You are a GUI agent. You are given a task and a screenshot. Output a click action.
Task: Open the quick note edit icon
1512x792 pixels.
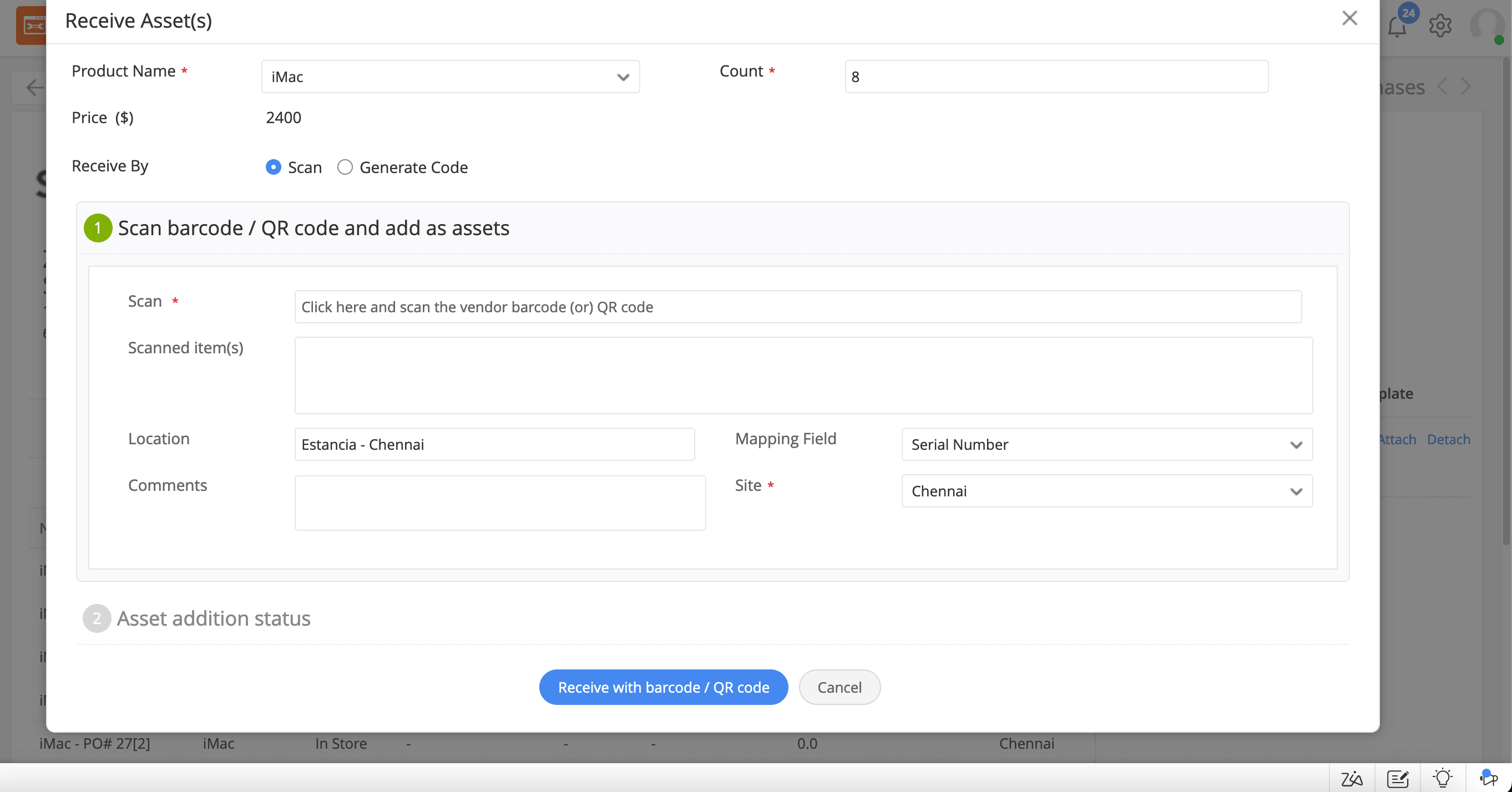1398,779
